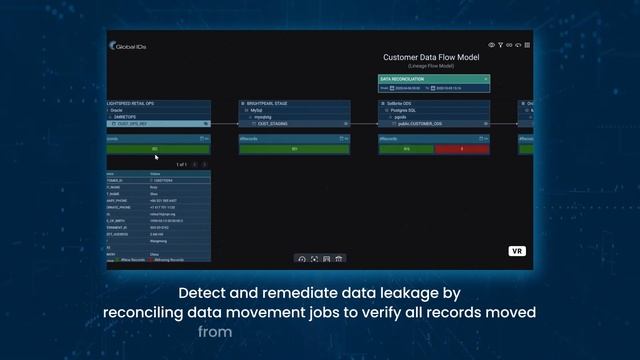Close the Data Reconciliation panel

[486, 79]
